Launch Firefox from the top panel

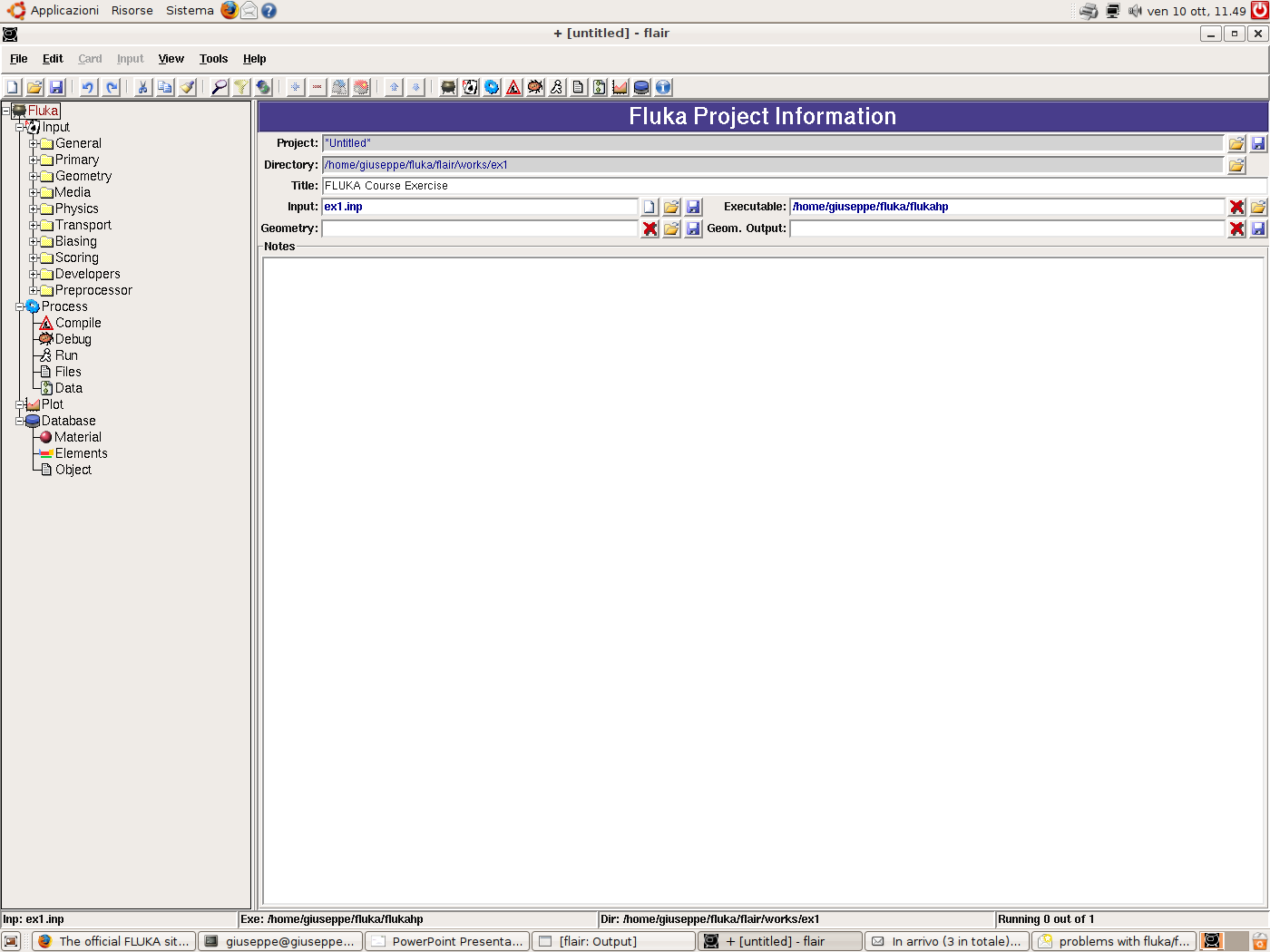point(230,11)
